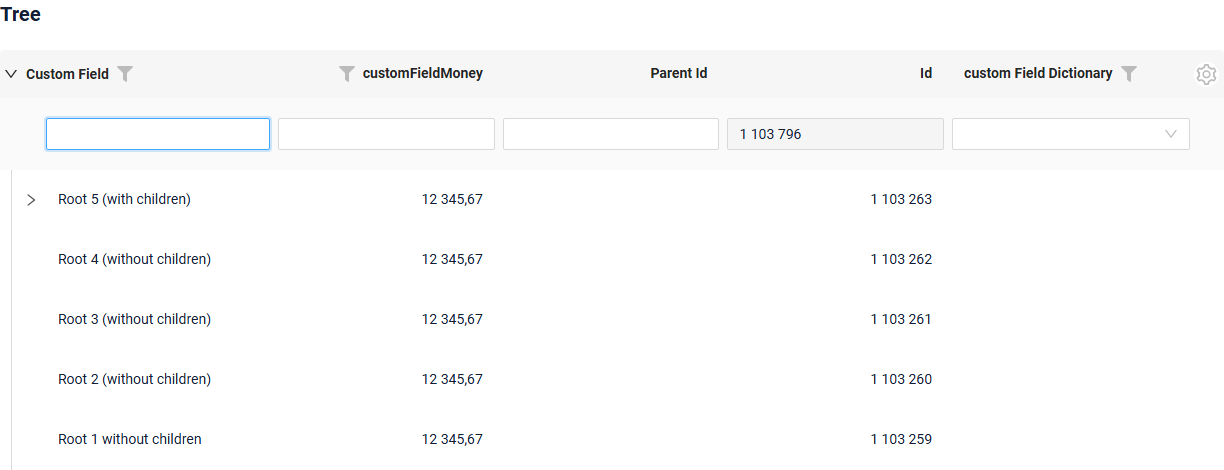Select the Root 2 (without children) row

[612, 379]
